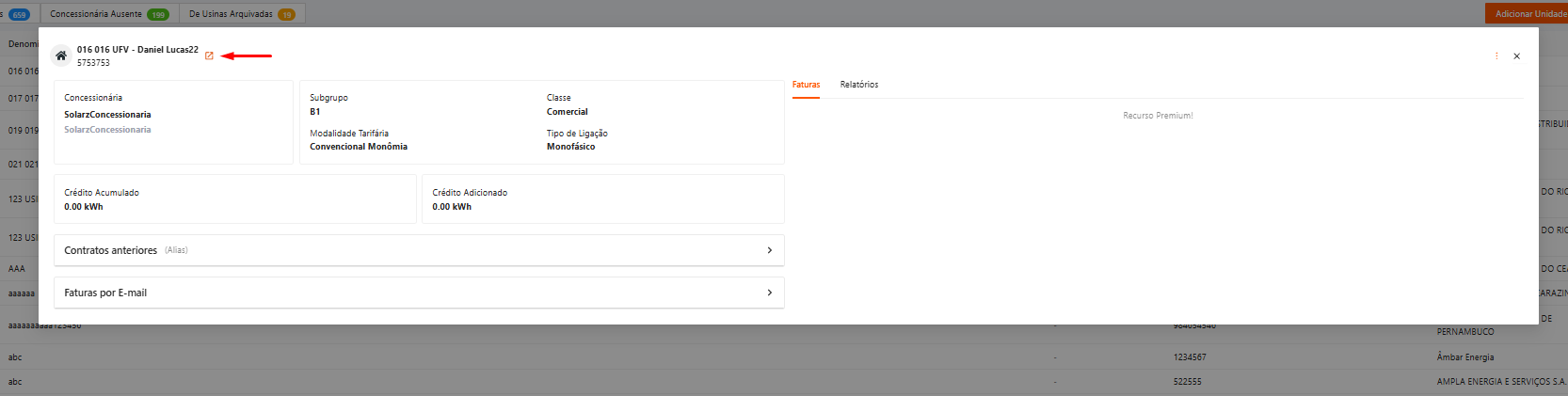Click Adicionar Unidade button
1568x396 pixels.
click(1527, 14)
